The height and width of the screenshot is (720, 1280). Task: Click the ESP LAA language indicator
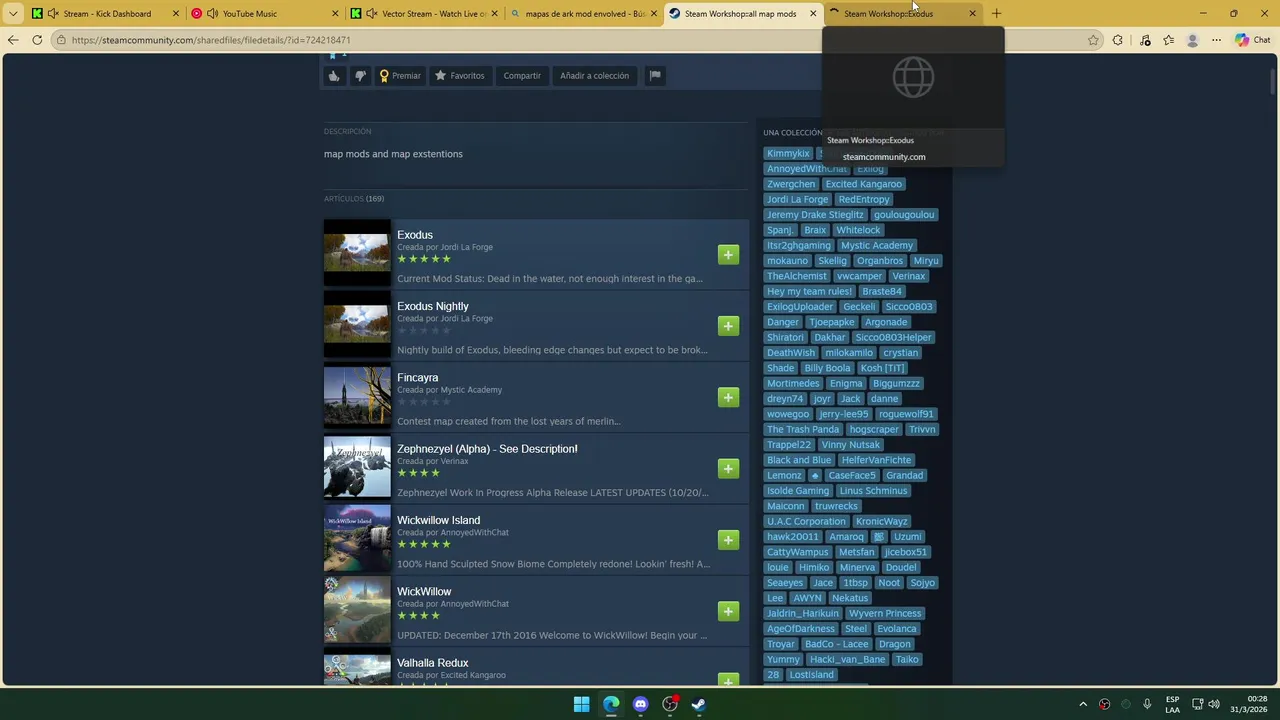click(1172, 704)
